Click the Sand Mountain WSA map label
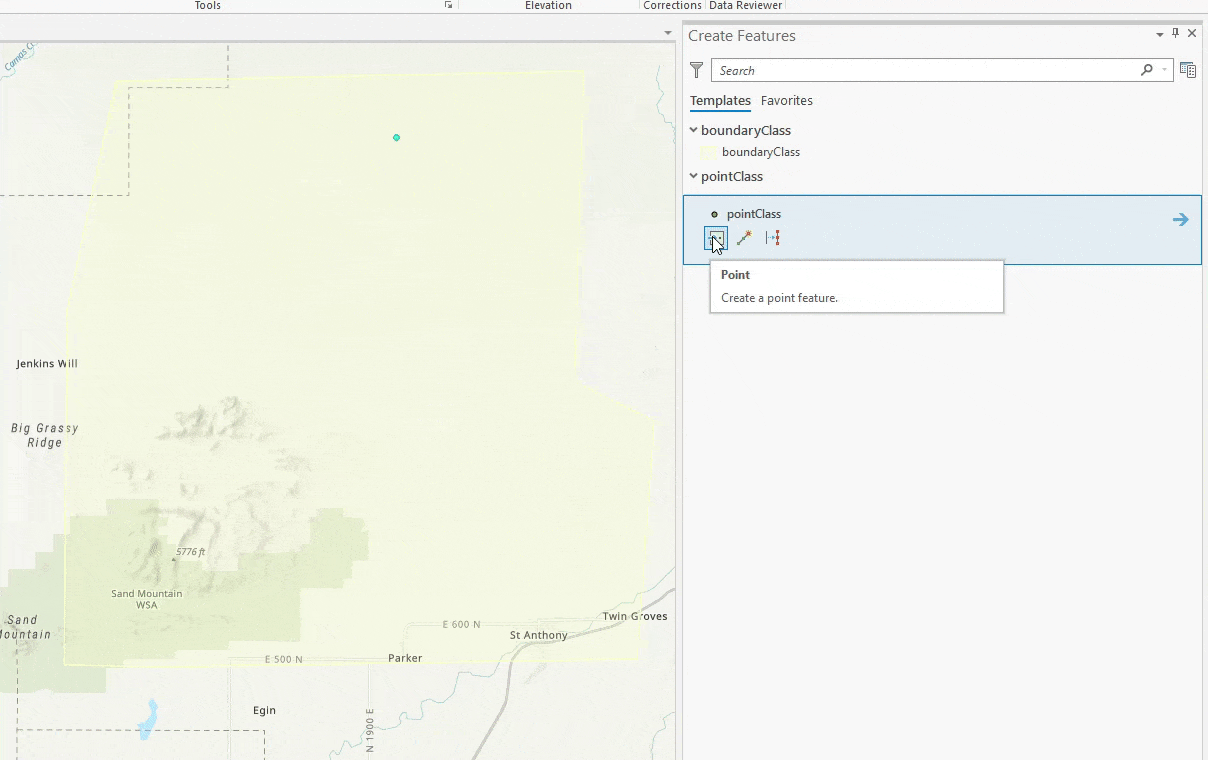The width and height of the screenshot is (1208, 760). [x=147, y=599]
